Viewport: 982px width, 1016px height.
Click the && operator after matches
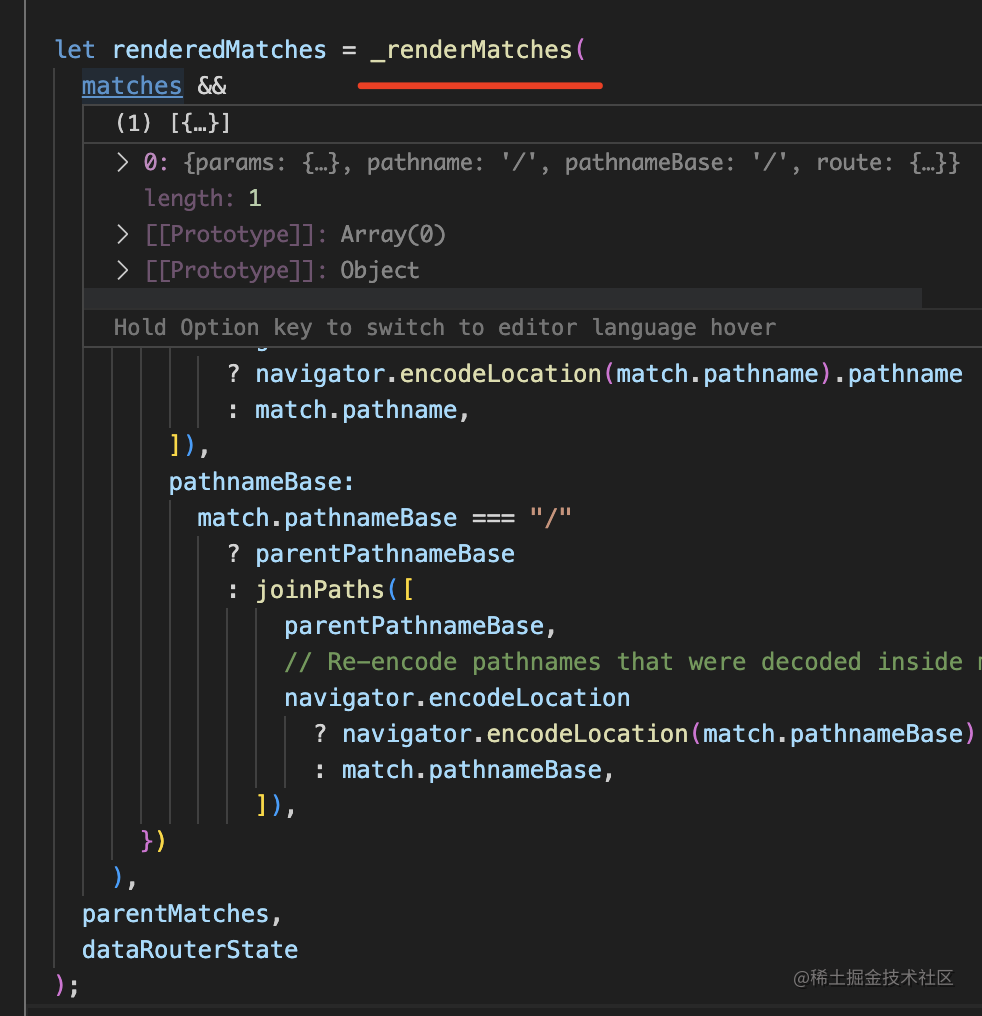click(212, 86)
